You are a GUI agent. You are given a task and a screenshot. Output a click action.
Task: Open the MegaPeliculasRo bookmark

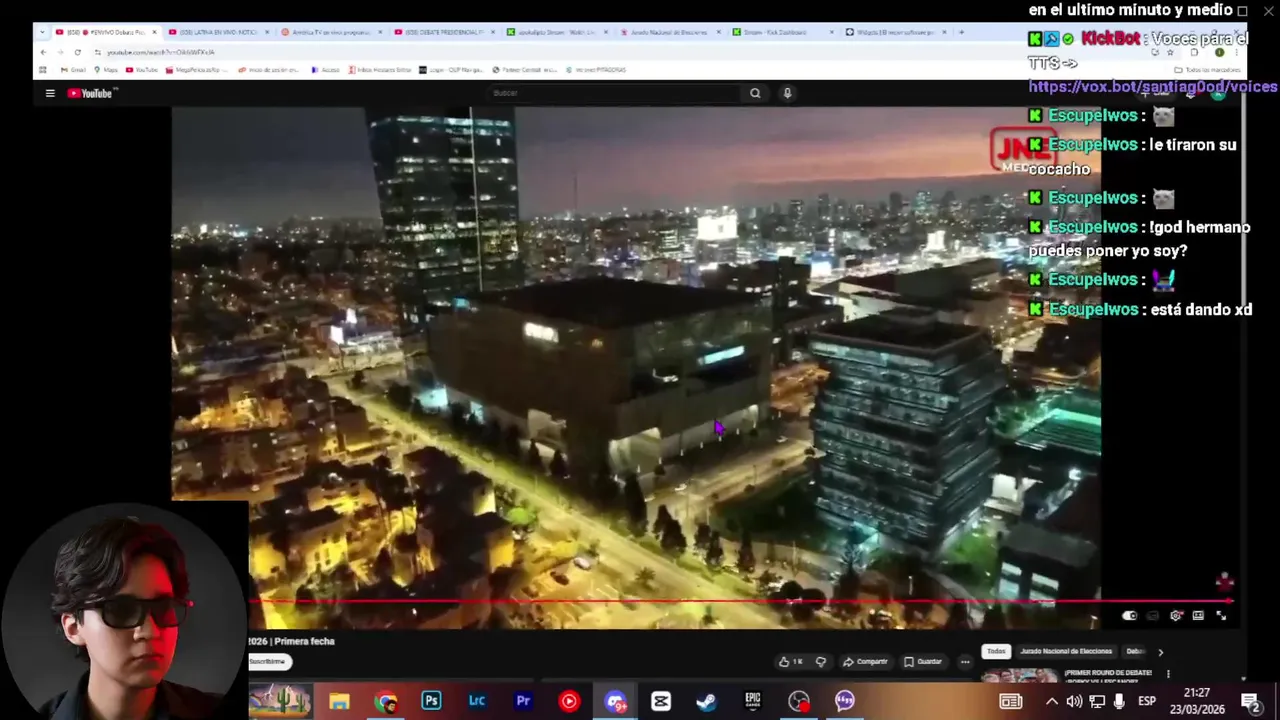198,70
